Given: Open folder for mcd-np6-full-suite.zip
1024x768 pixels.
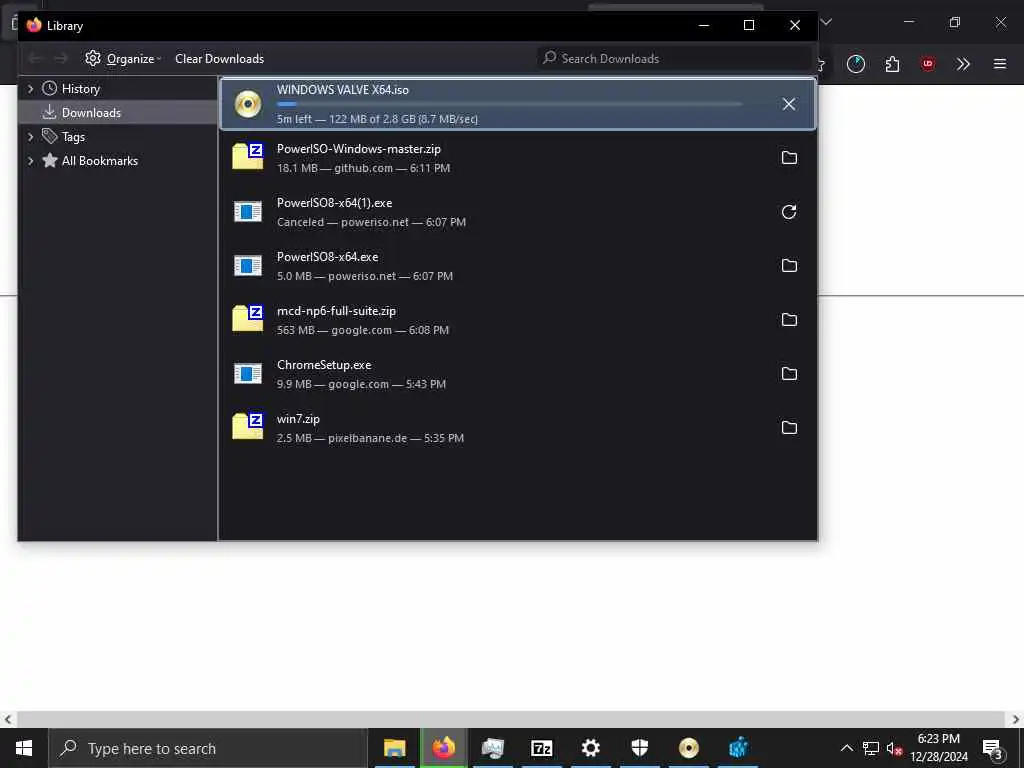Looking at the screenshot, I should pos(789,319).
